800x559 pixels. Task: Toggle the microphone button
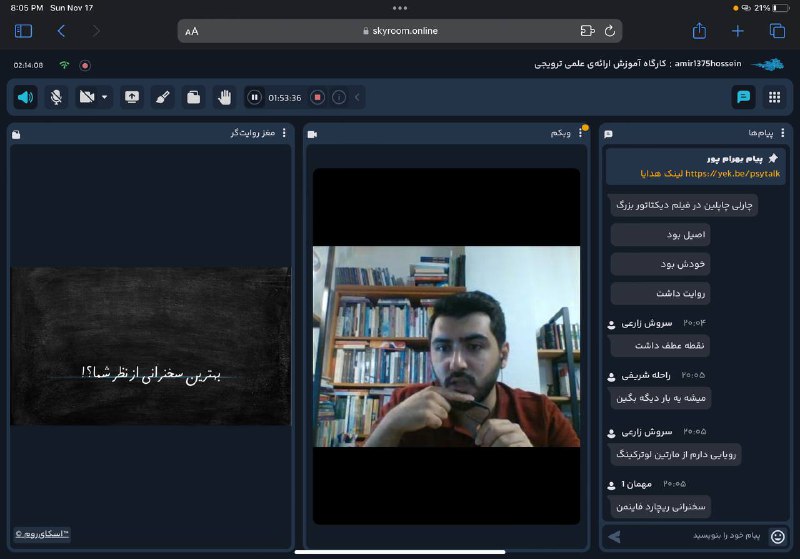(56, 97)
